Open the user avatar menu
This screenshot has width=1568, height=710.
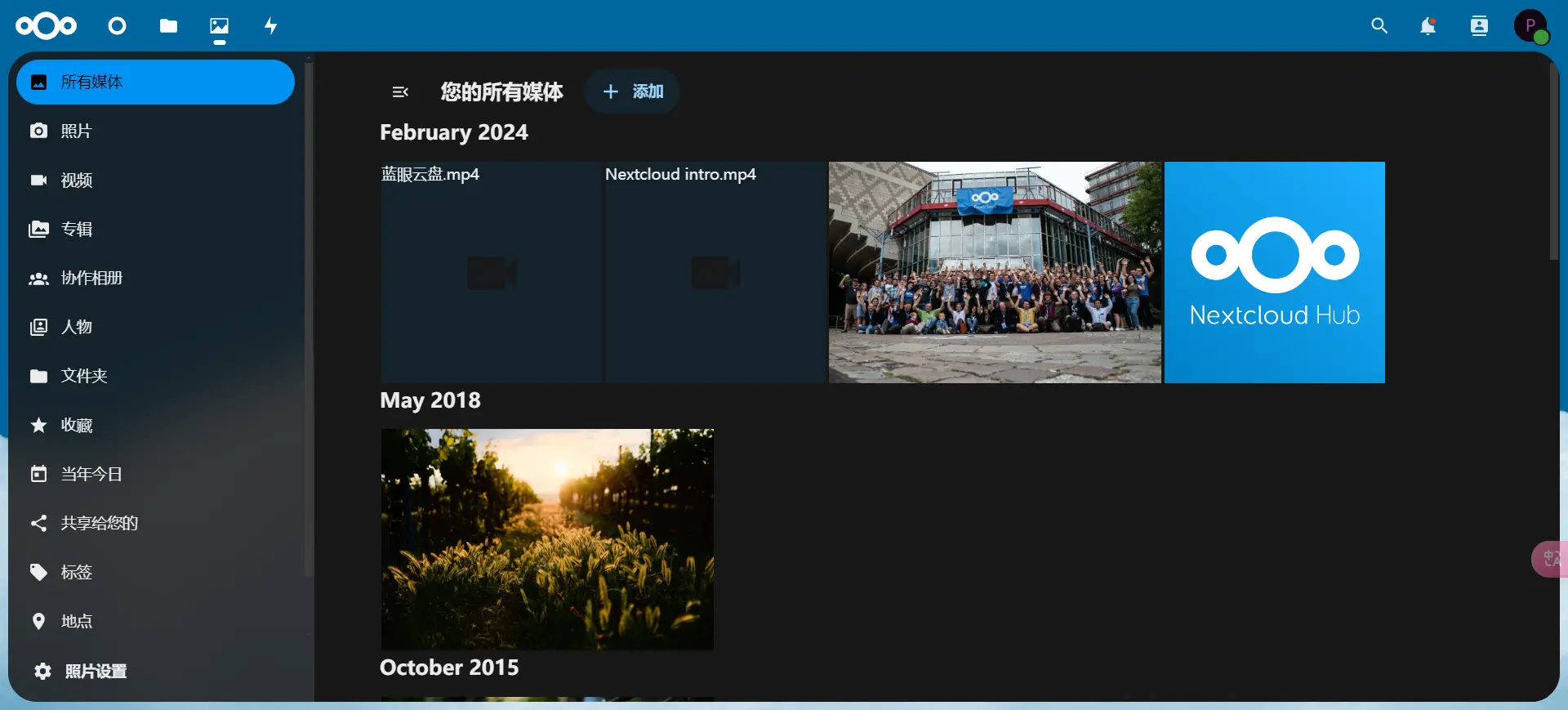click(1531, 26)
